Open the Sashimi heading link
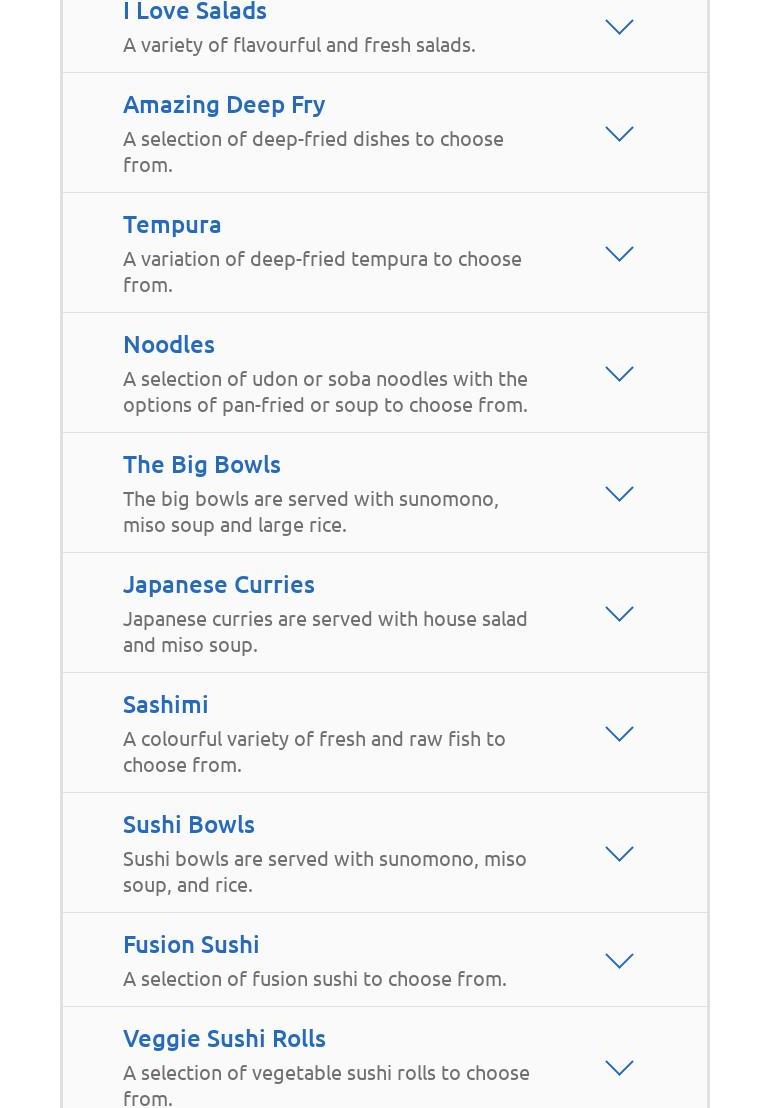Screen dimensions: 770x1108 (166, 704)
